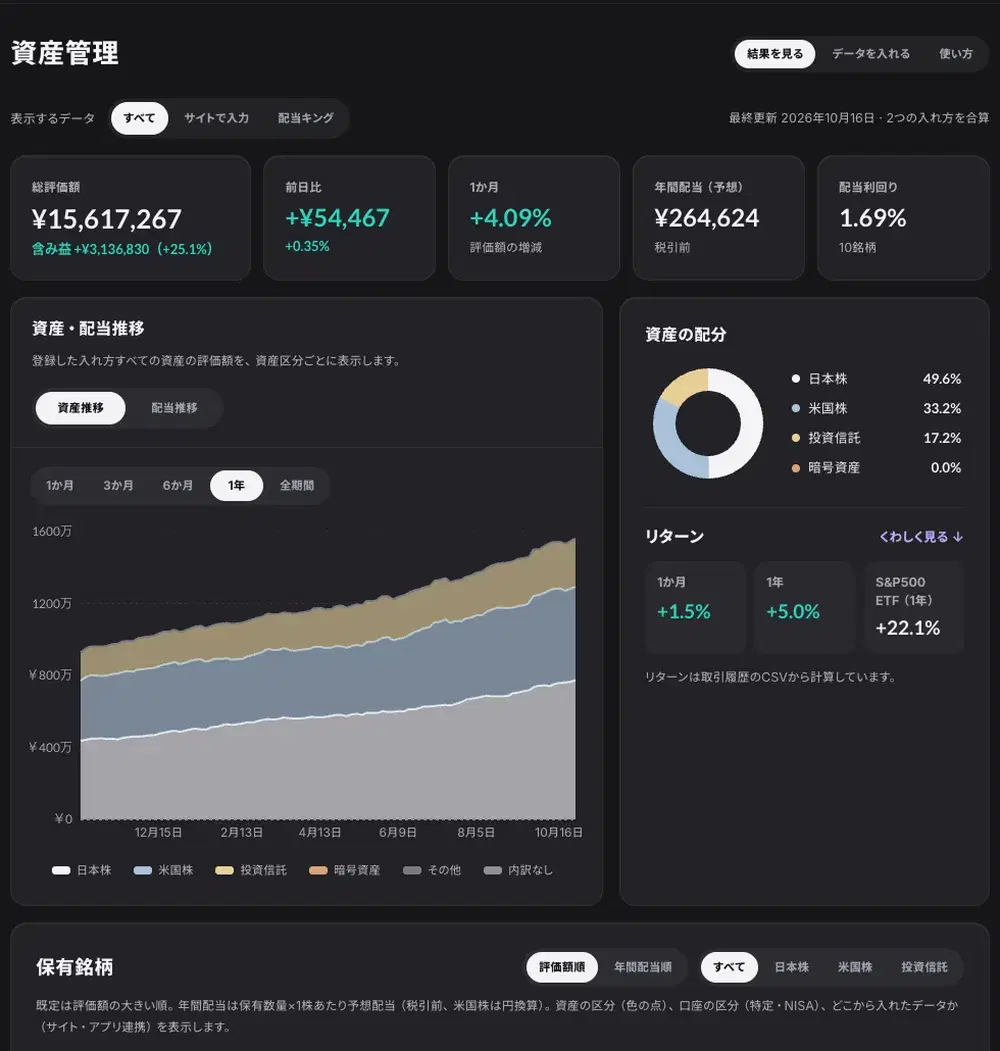Image resolution: width=1000 pixels, height=1051 pixels.
Task: Click the orange 暗号資産 dot in allocation list
Action: pyautogui.click(x=796, y=468)
